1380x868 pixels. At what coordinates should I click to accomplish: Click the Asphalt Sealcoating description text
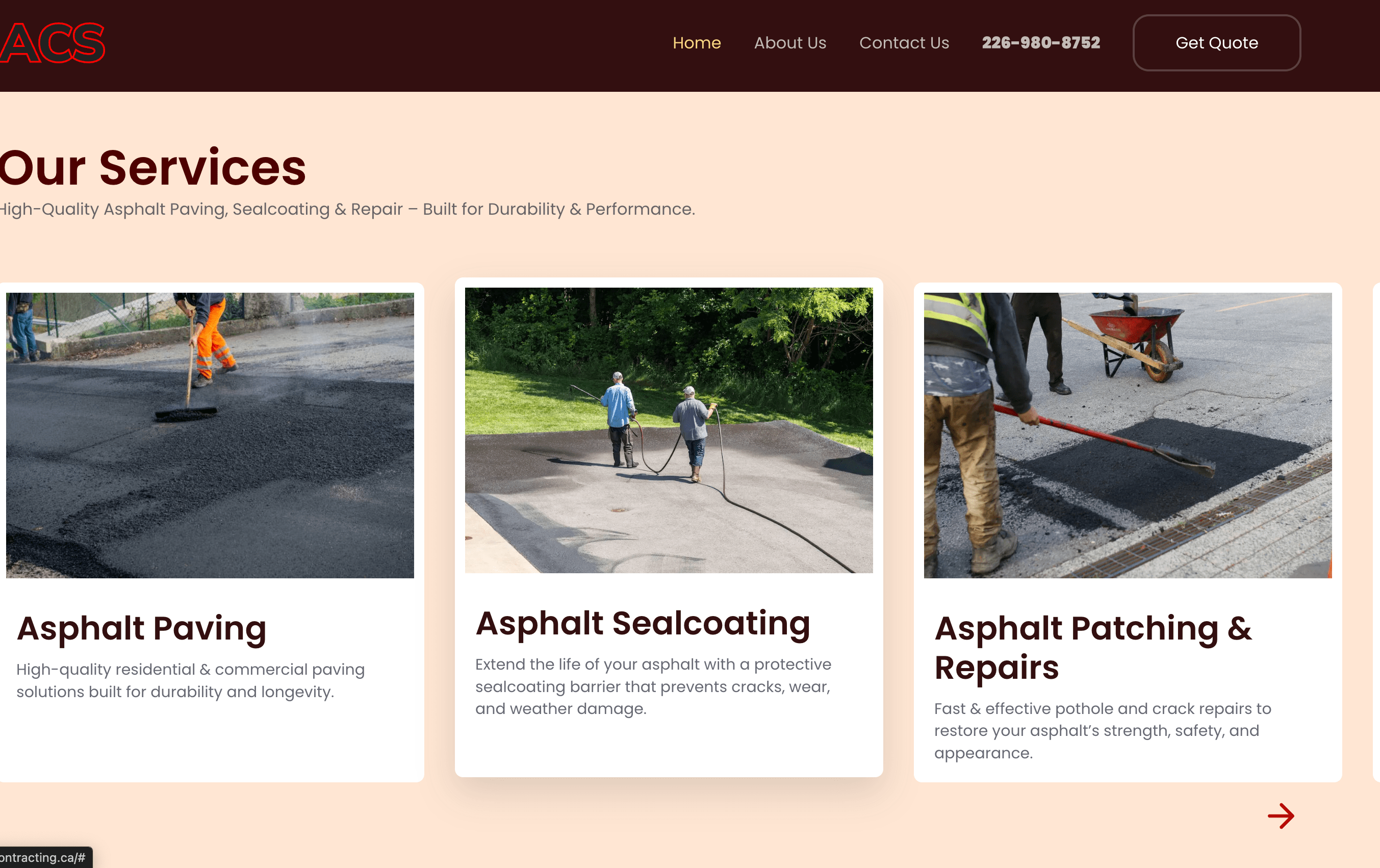653,686
